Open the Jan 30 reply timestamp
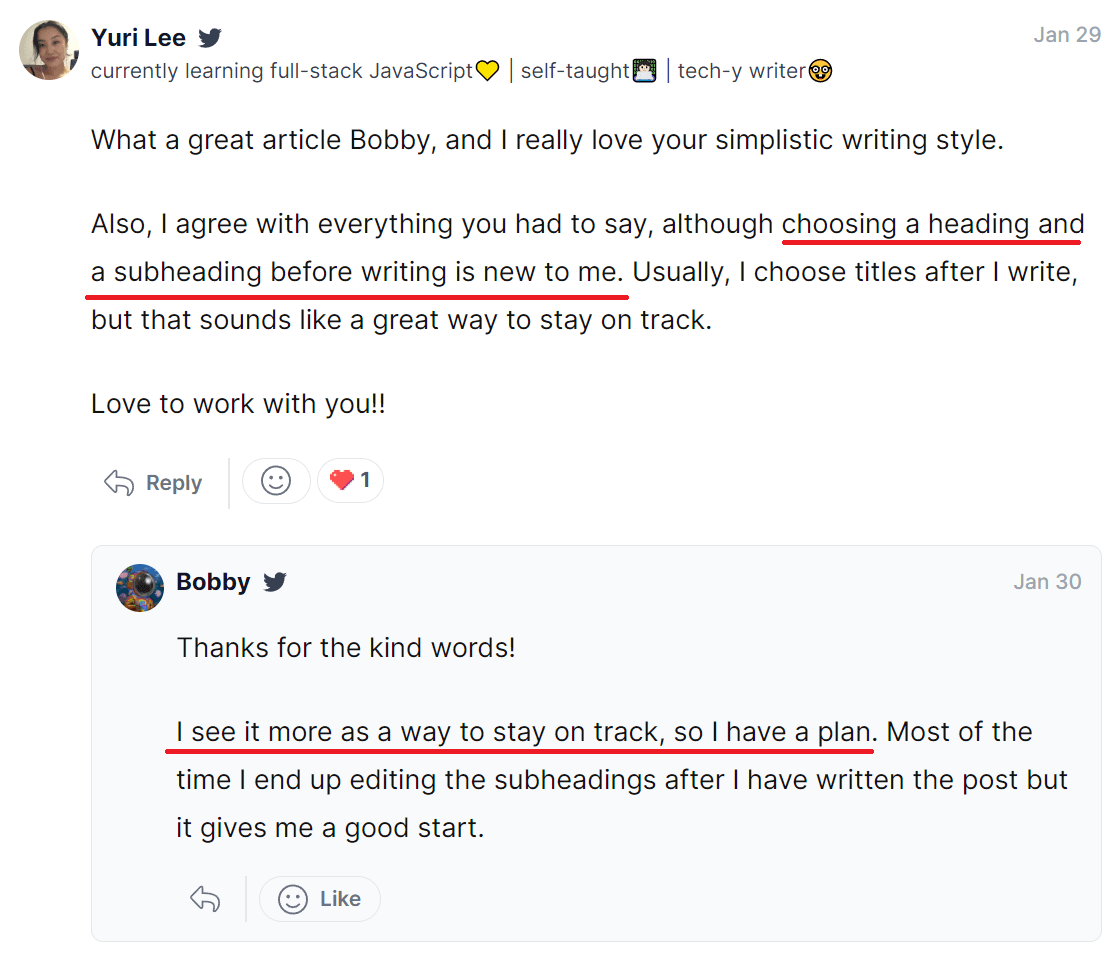The height and width of the screenshot is (965, 1119). 1047,582
